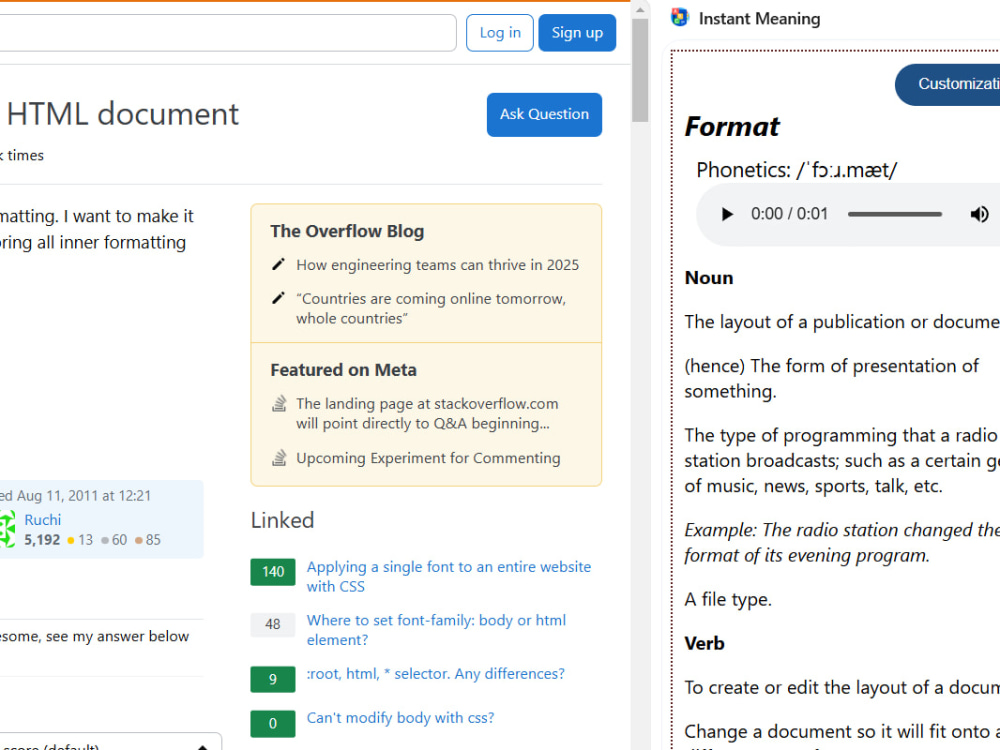
Task: Click pencil icon beside engineering teams post
Action: click(278, 264)
